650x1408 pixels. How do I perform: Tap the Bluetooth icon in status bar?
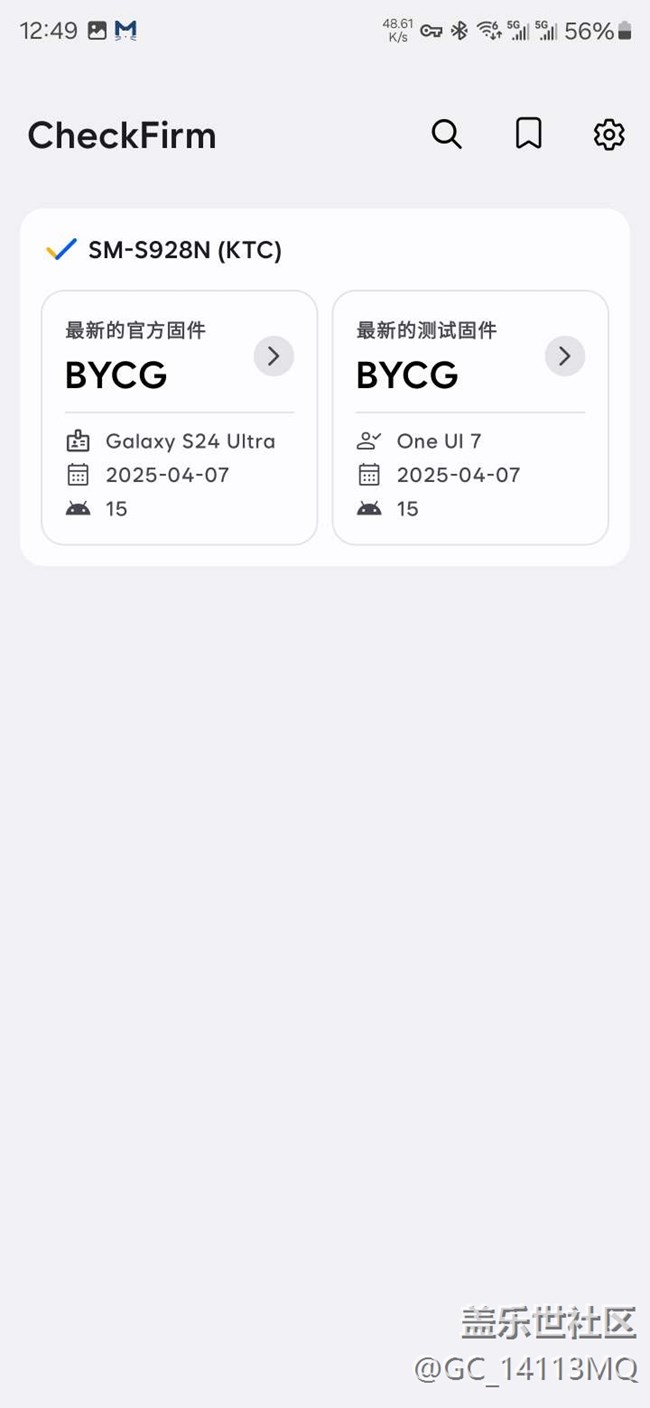[459, 31]
